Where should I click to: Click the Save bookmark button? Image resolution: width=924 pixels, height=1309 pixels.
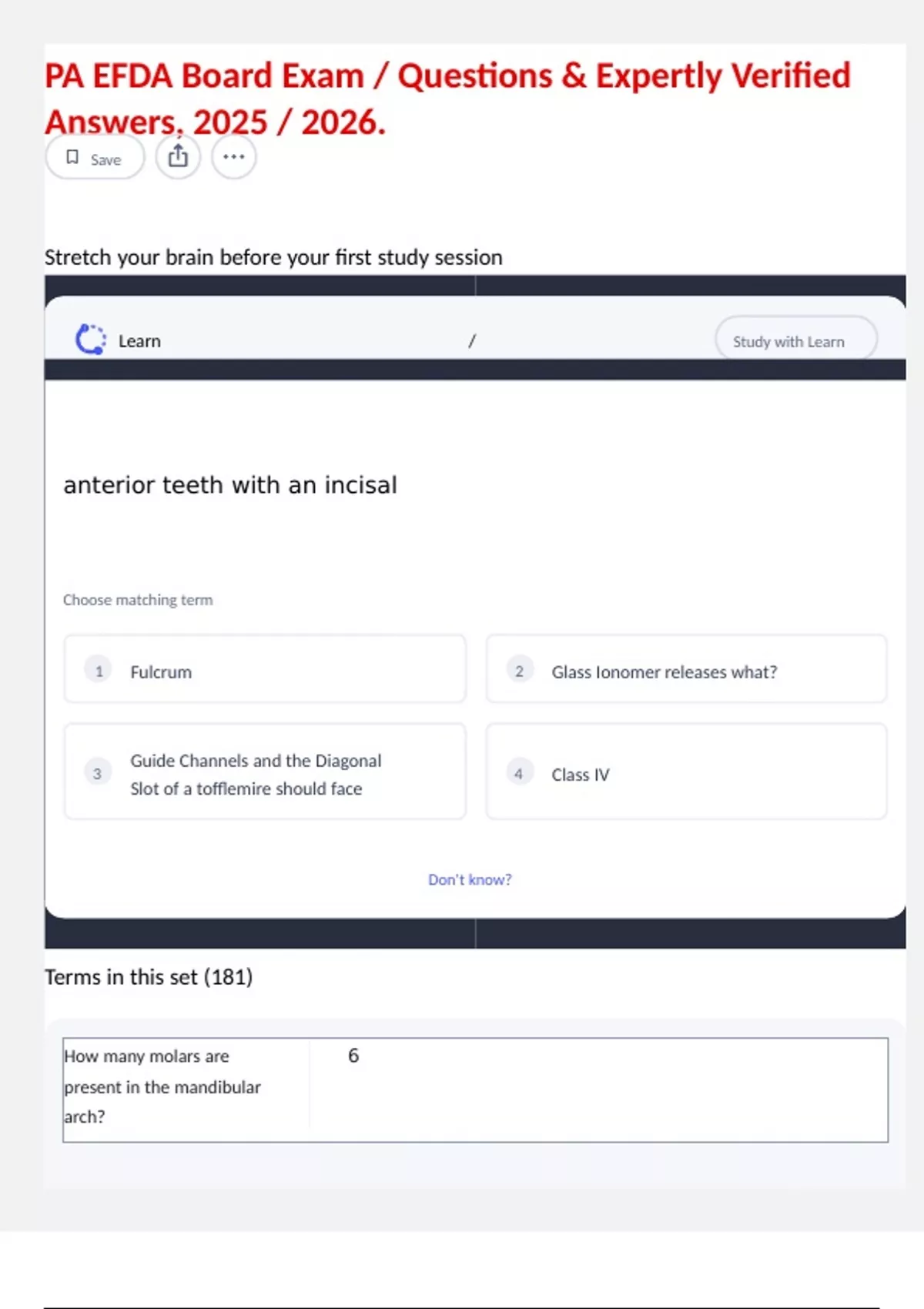pos(95,158)
